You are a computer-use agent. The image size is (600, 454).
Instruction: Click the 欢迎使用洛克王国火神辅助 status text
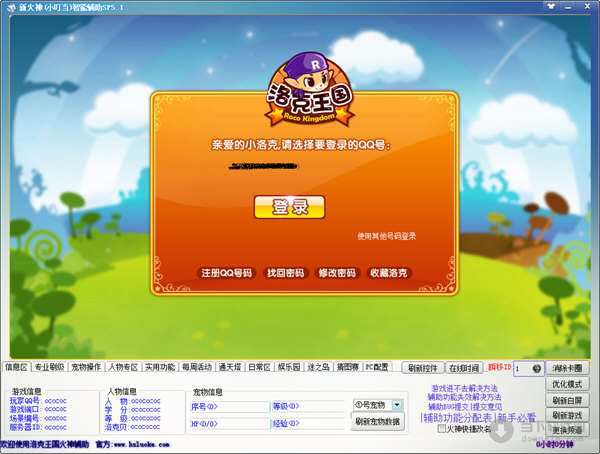click(45, 444)
